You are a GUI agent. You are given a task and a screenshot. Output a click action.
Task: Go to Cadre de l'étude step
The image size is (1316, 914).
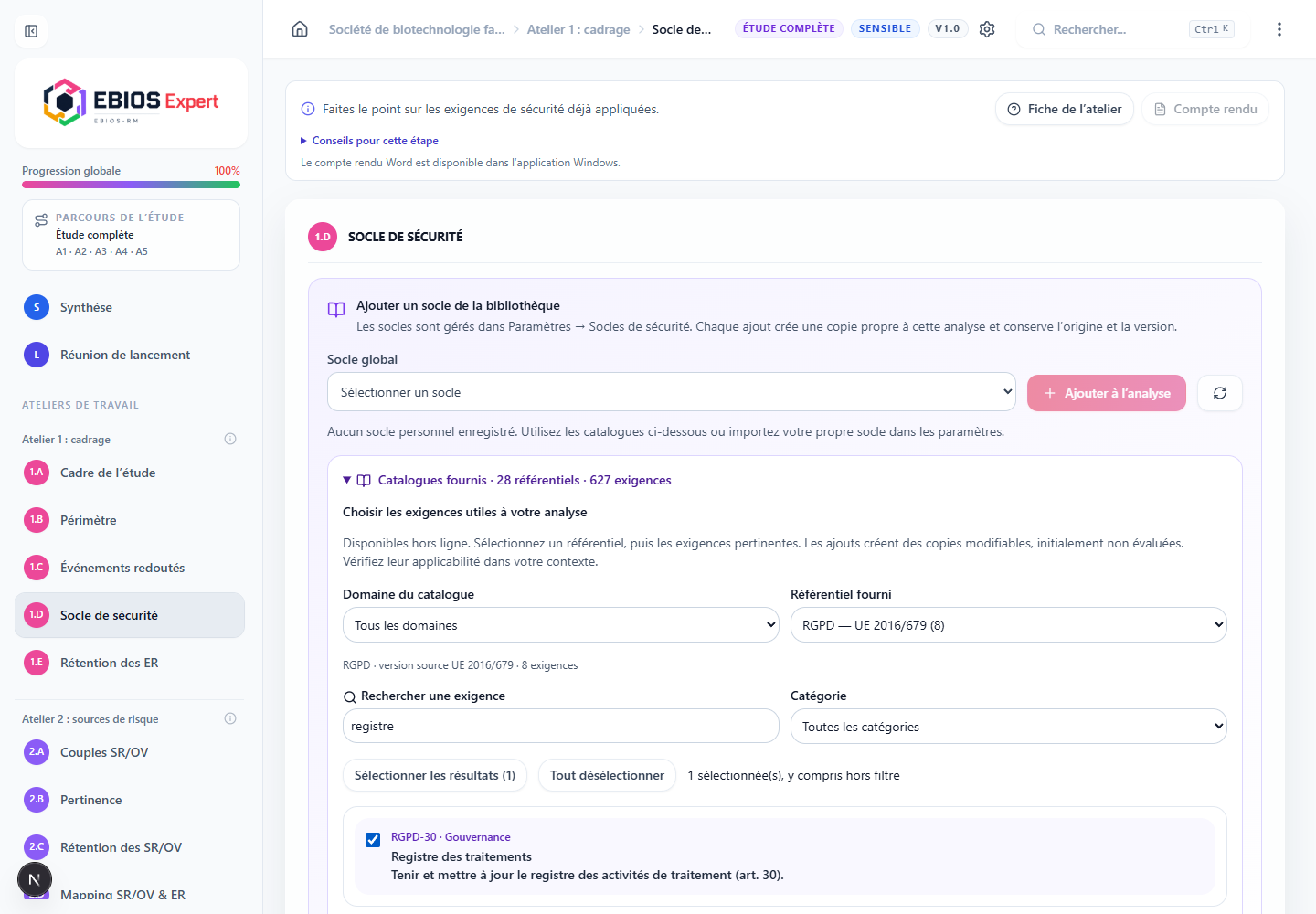(x=130, y=473)
